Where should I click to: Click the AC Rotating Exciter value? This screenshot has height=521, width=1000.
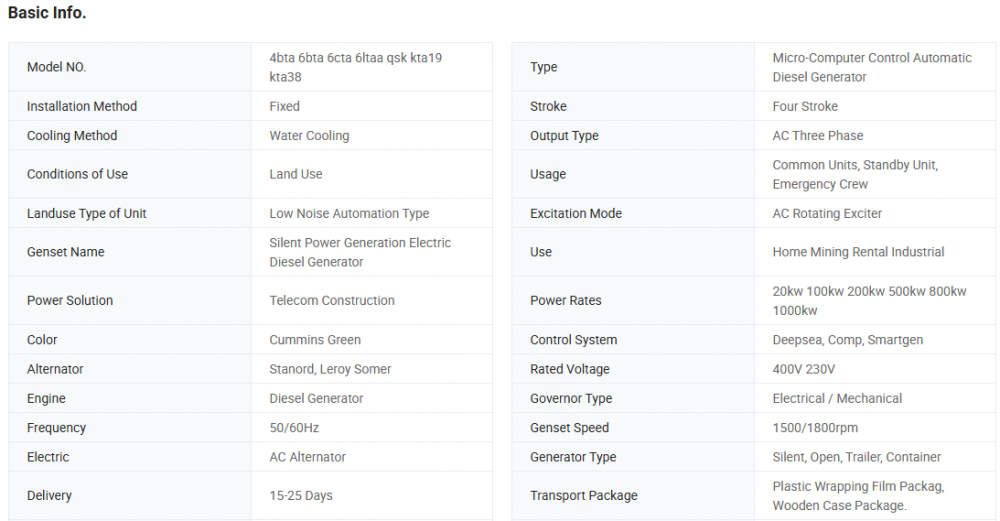827,213
